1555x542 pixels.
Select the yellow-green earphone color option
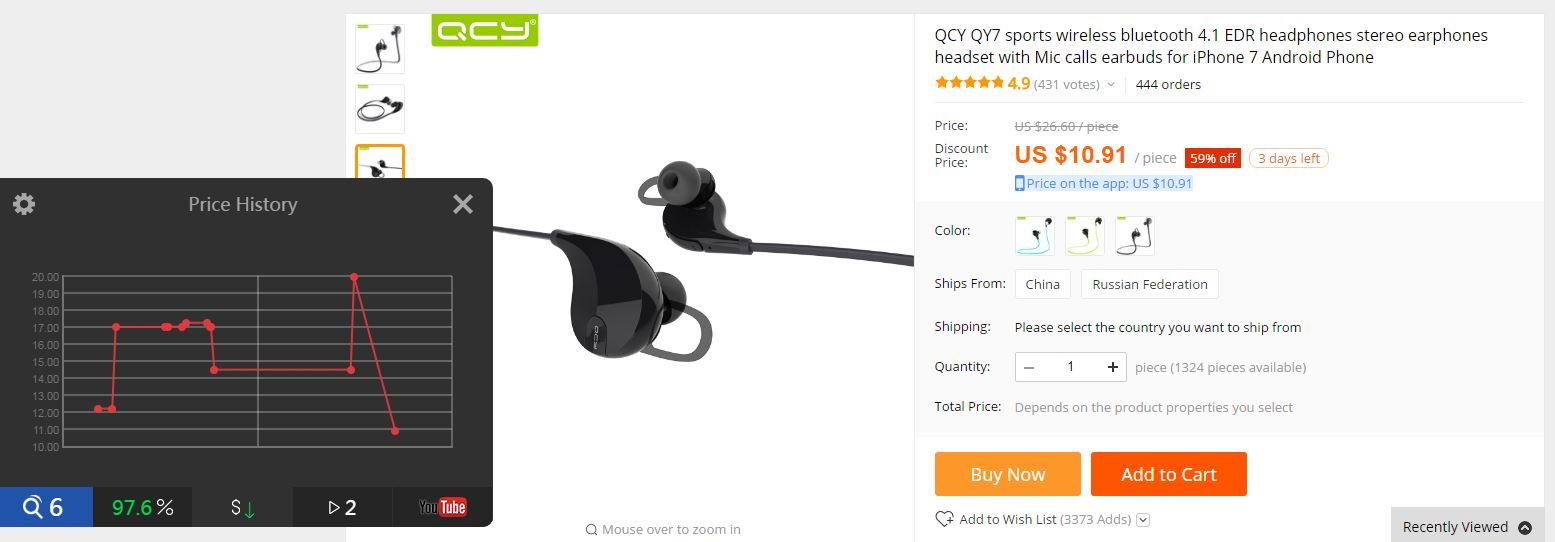1084,236
